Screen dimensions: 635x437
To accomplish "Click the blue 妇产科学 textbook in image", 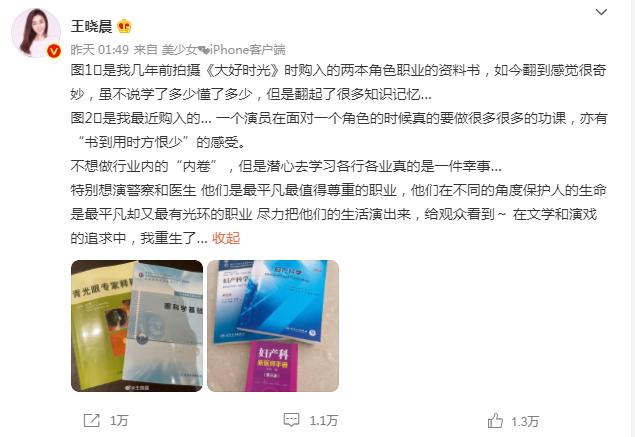I will click(283, 302).
